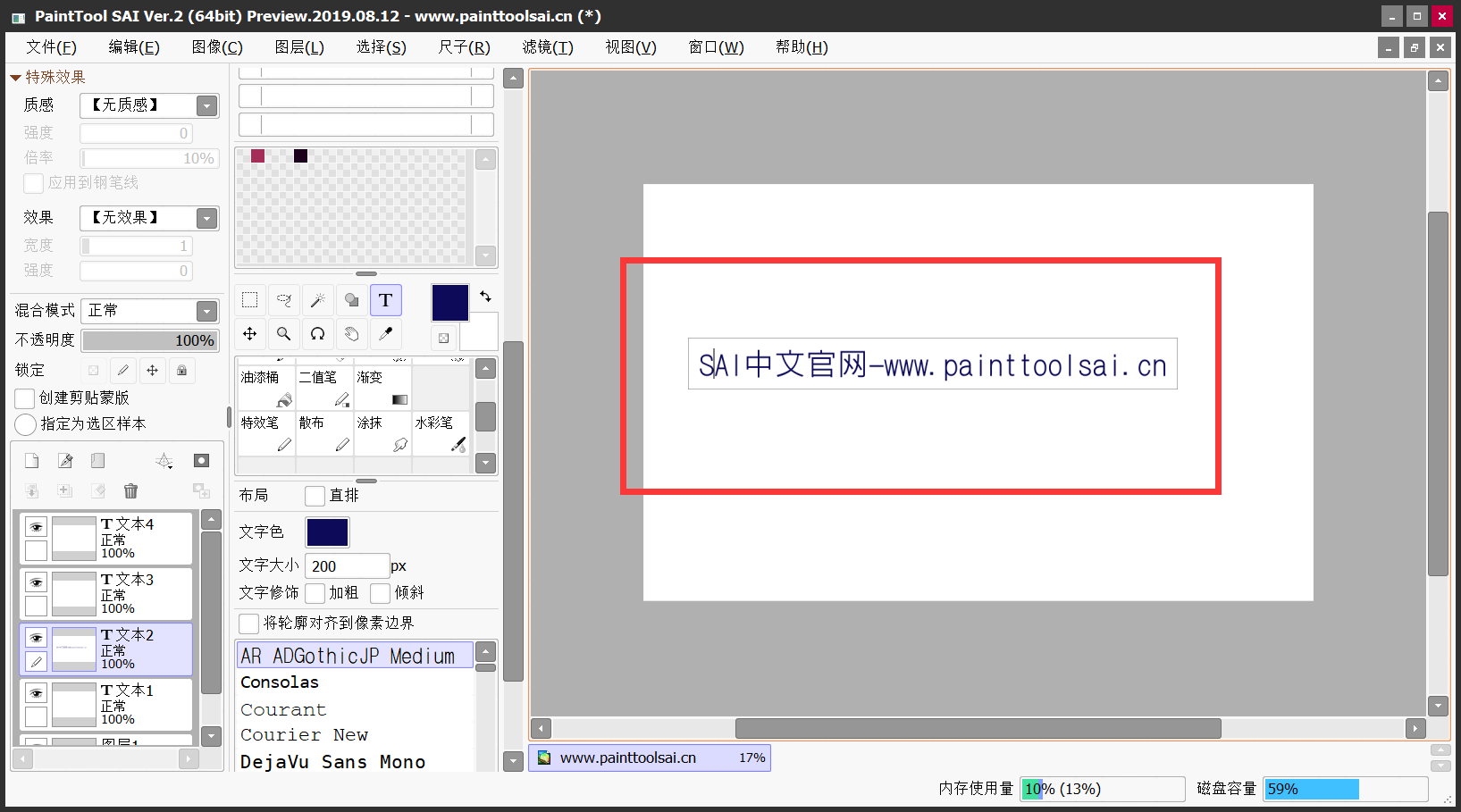Image resolution: width=1461 pixels, height=812 pixels.
Task: Select the hand pan tool
Action: coord(352,334)
